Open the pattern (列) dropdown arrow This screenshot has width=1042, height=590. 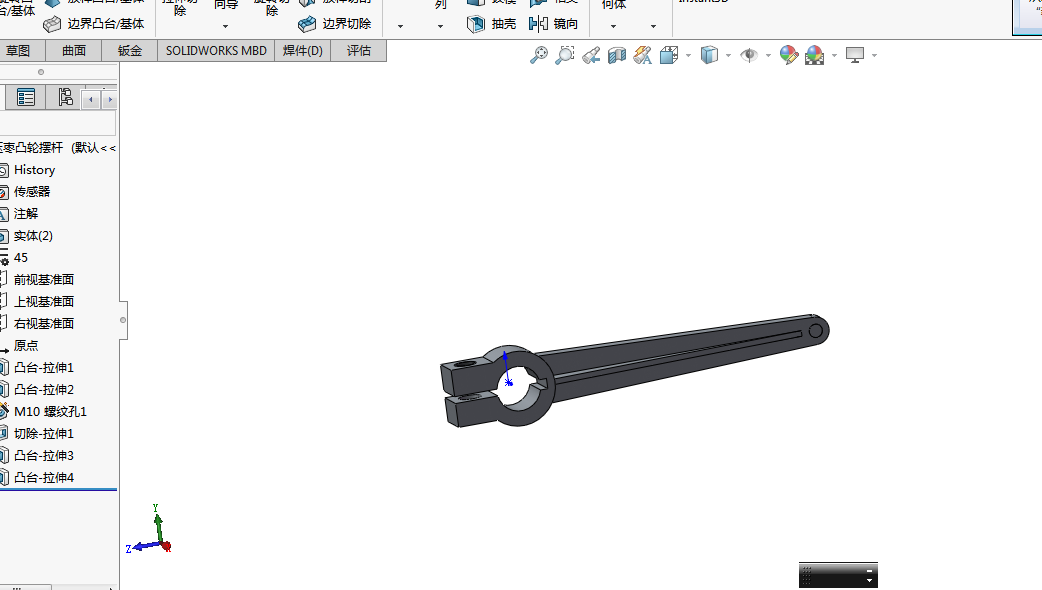pos(440,27)
